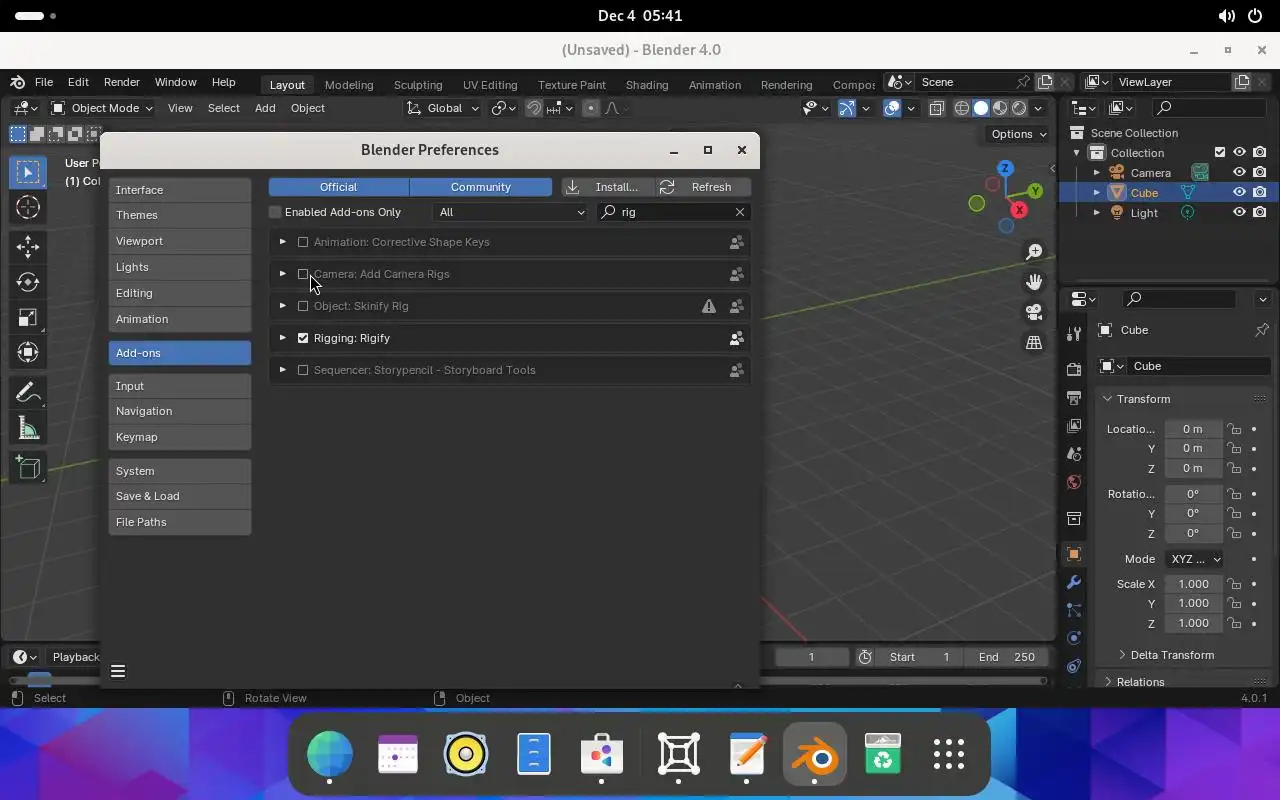Expand the Skinify Rig add-on details
The height and width of the screenshot is (800, 1280).
pyautogui.click(x=283, y=306)
